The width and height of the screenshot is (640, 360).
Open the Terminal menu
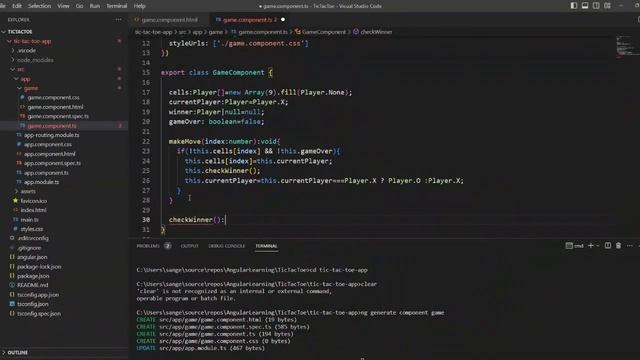pos(117,6)
